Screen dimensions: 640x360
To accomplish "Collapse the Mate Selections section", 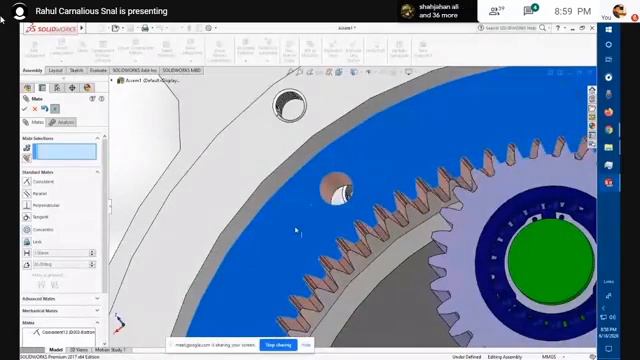I will pyautogui.click(x=97, y=138).
